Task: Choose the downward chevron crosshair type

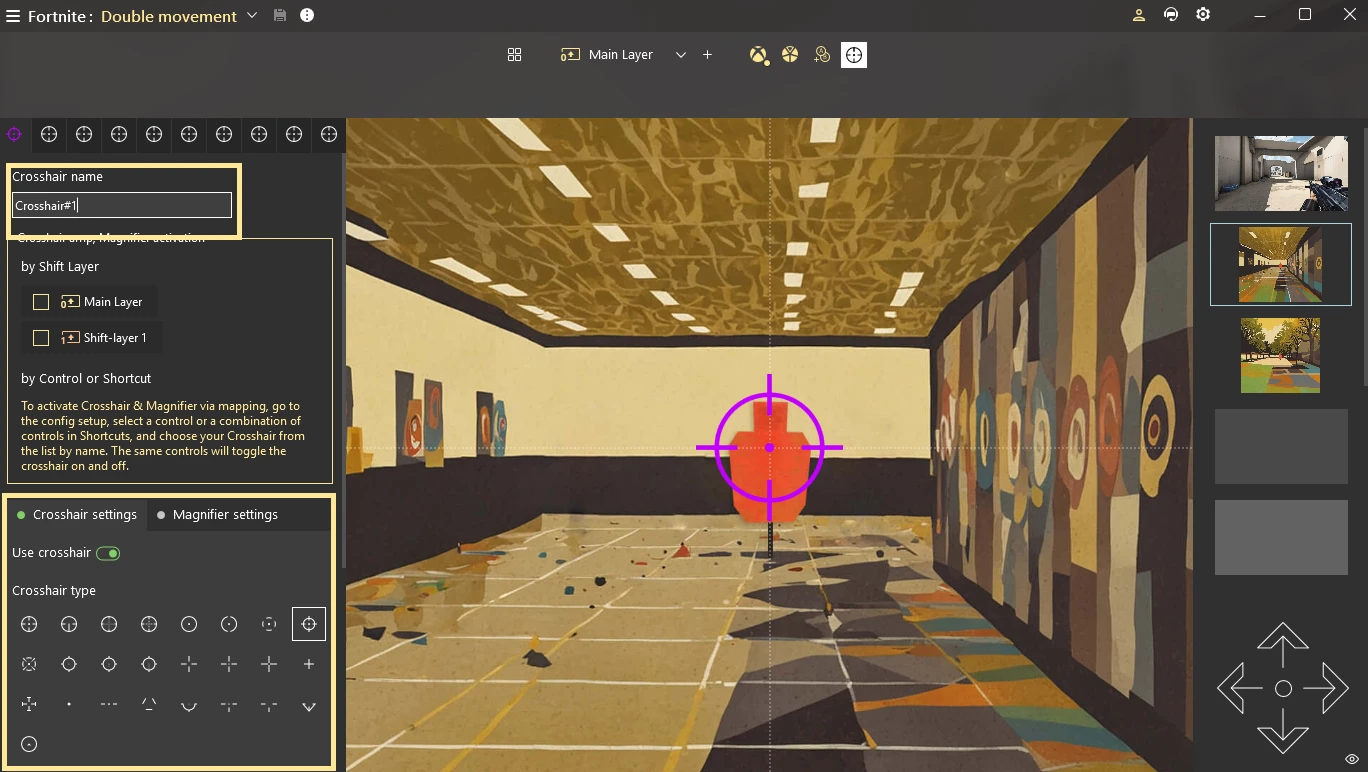Action: pyautogui.click(x=309, y=705)
